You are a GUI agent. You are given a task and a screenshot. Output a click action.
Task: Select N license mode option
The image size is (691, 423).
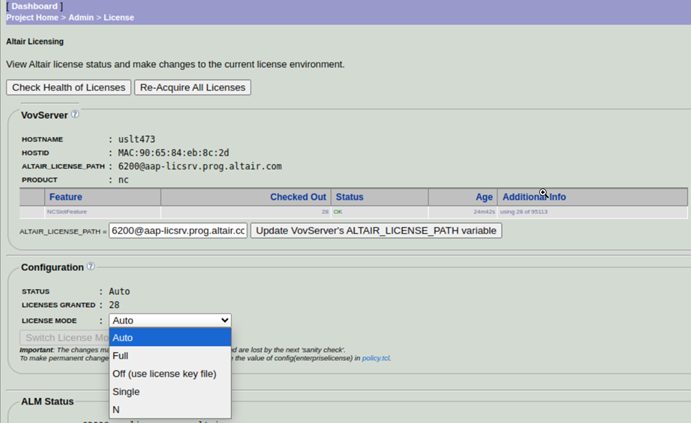coord(170,410)
